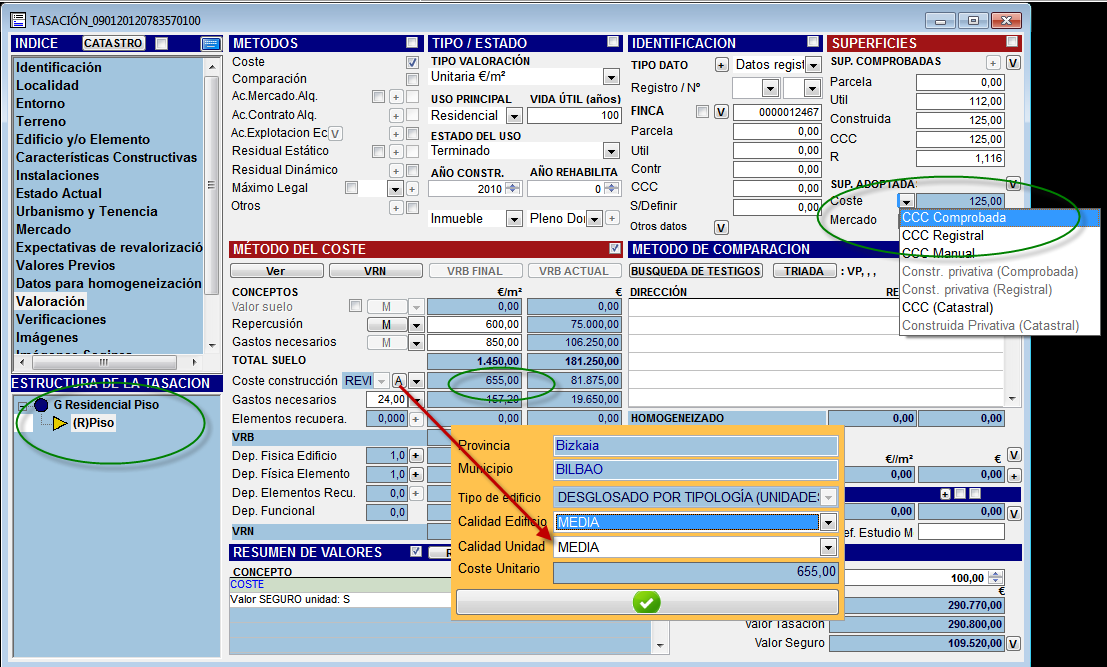This screenshot has height=667, width=1107.
Task: Open the USO PRINCIPAL Residencial dropdown
Action: coord(515,116)
